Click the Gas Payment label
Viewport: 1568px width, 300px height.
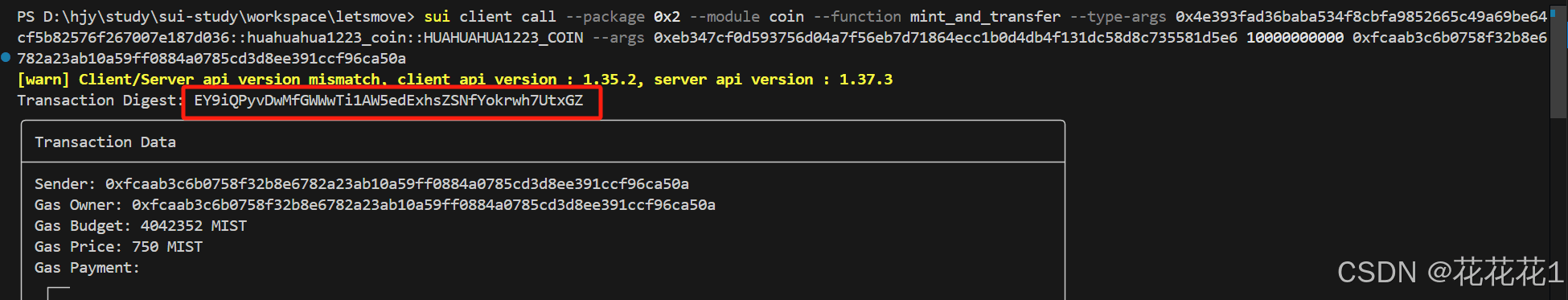click(x=87, y=268)
